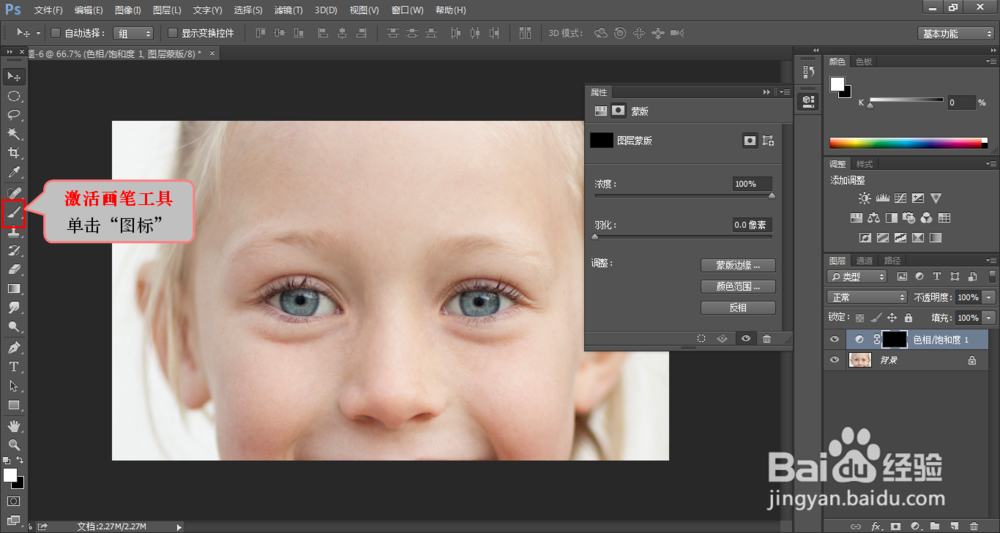Click the 蒙版边缘... button
This screenshot has width=1000, height=533.
point(738,265)
